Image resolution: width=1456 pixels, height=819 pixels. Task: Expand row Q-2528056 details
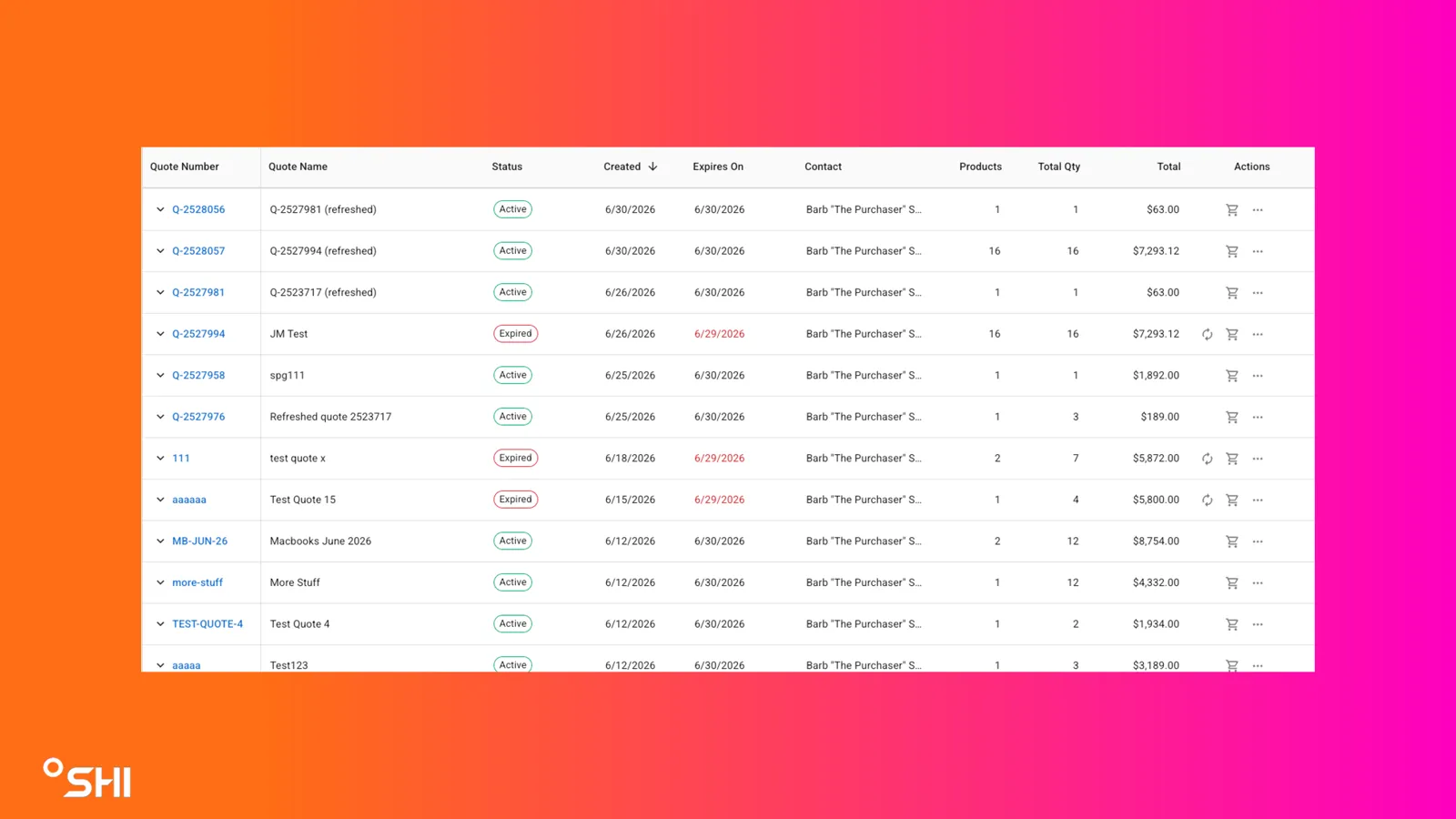[x=160, y=209]
